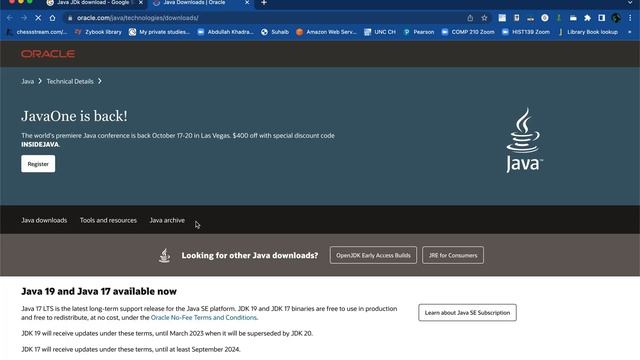640x360 pixels.
Task: Bookmark this page with the star icon
Action: click(484, 18)
